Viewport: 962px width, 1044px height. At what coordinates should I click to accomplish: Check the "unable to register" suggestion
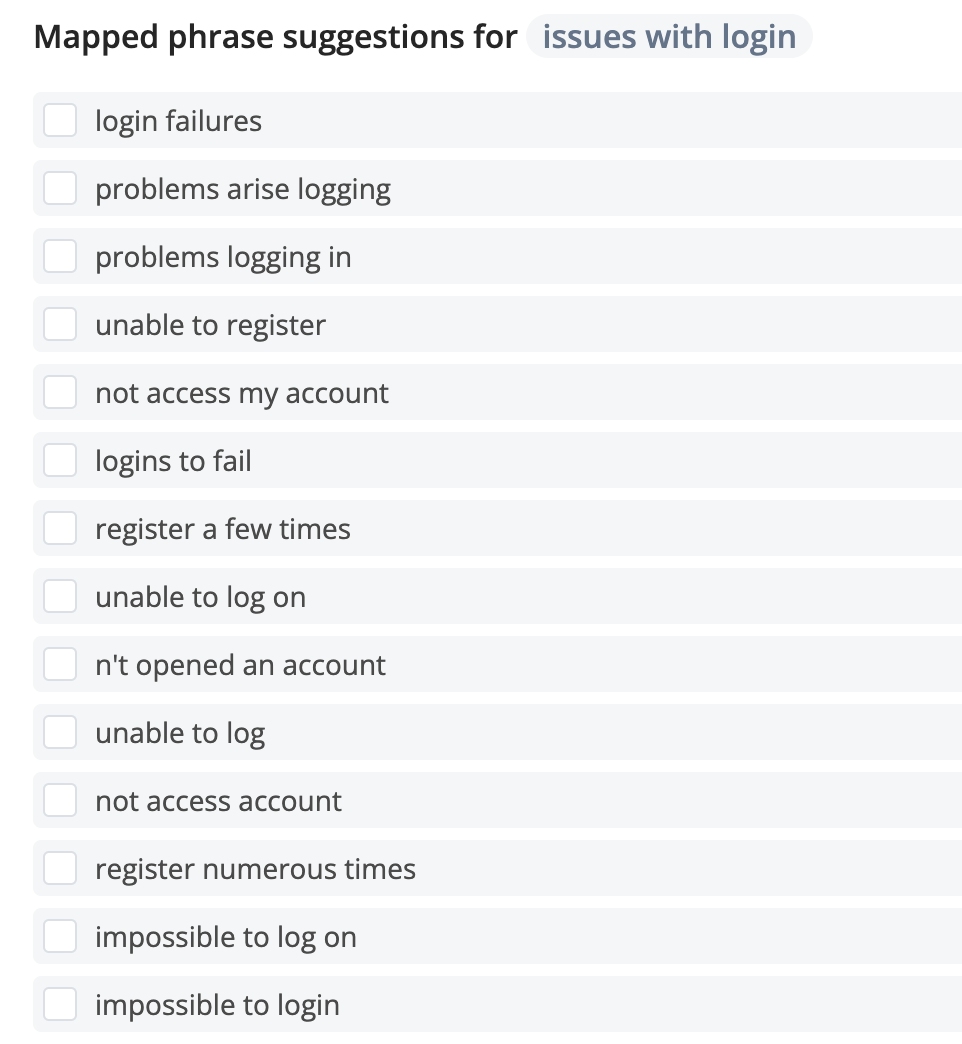[x=60, y=324]
